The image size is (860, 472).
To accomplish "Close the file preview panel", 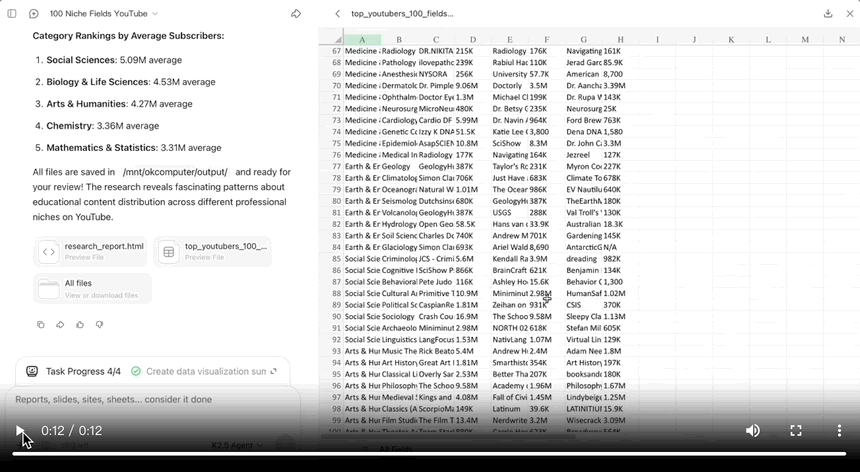I will 850,14.
